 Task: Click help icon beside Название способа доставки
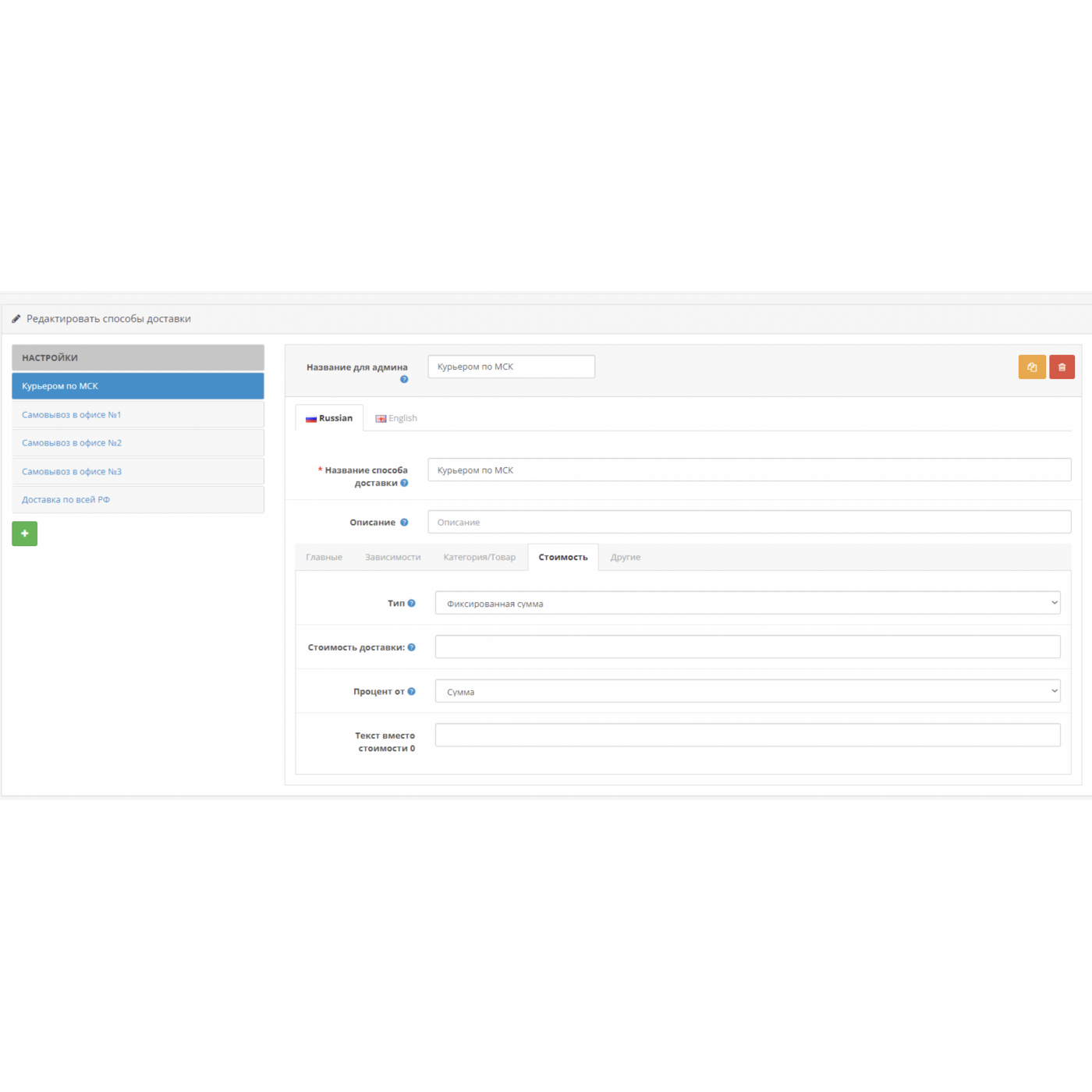pyautogui.click(x=404, y=483)
